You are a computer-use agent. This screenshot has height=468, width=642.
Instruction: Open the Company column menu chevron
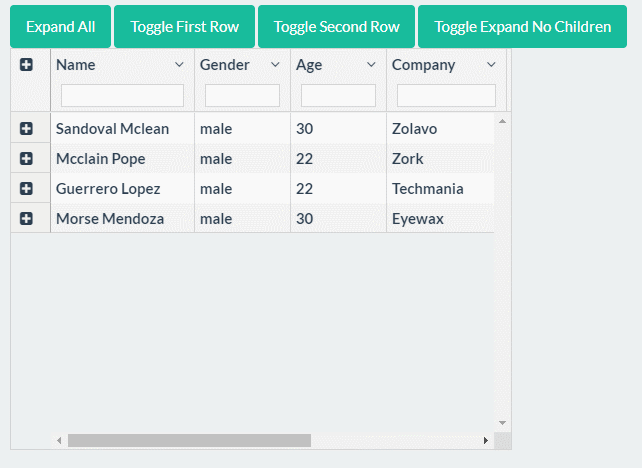click(491, 65)
